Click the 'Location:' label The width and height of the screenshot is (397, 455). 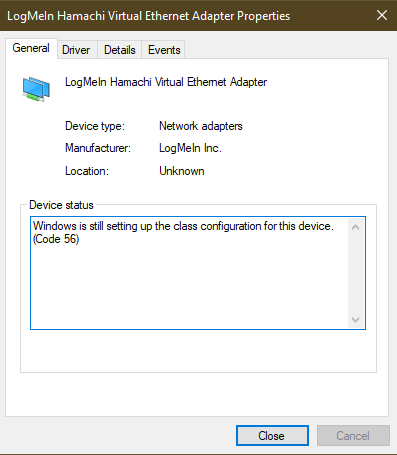87,171
